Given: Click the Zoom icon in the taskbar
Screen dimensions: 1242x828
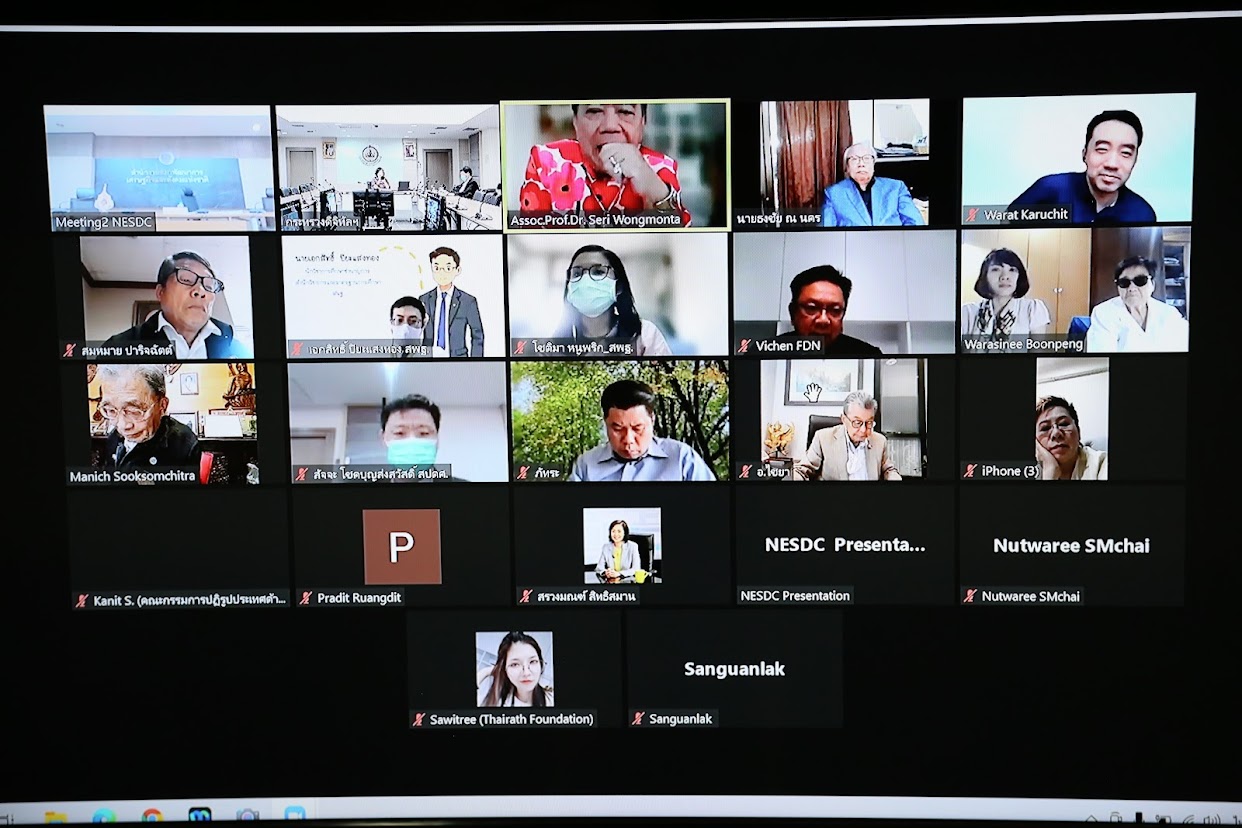Looking at the screenshot, I should [294, 815].
